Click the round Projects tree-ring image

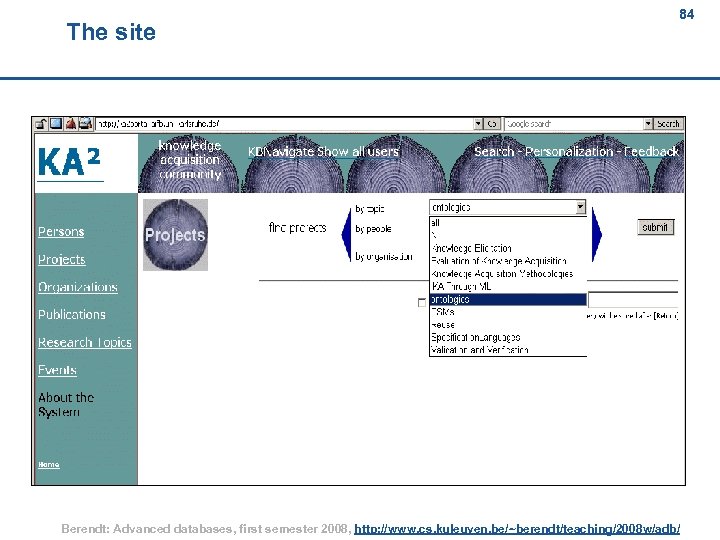click(x=175, y=235)
